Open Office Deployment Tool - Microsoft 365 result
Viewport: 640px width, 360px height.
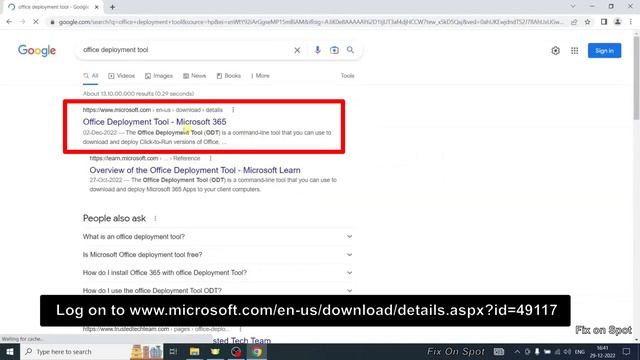(154, 122)
